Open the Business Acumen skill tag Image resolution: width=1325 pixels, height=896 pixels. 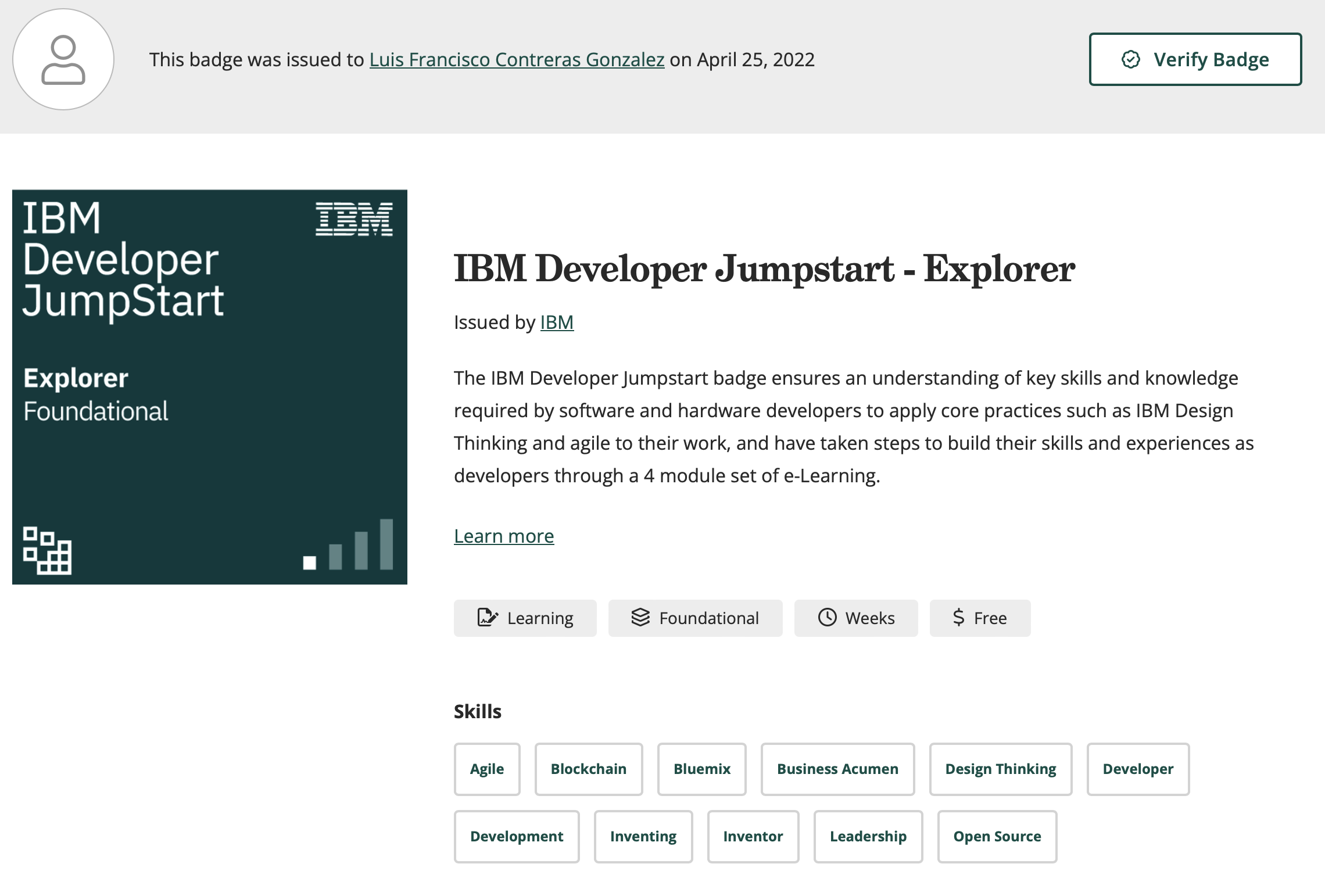837,769
